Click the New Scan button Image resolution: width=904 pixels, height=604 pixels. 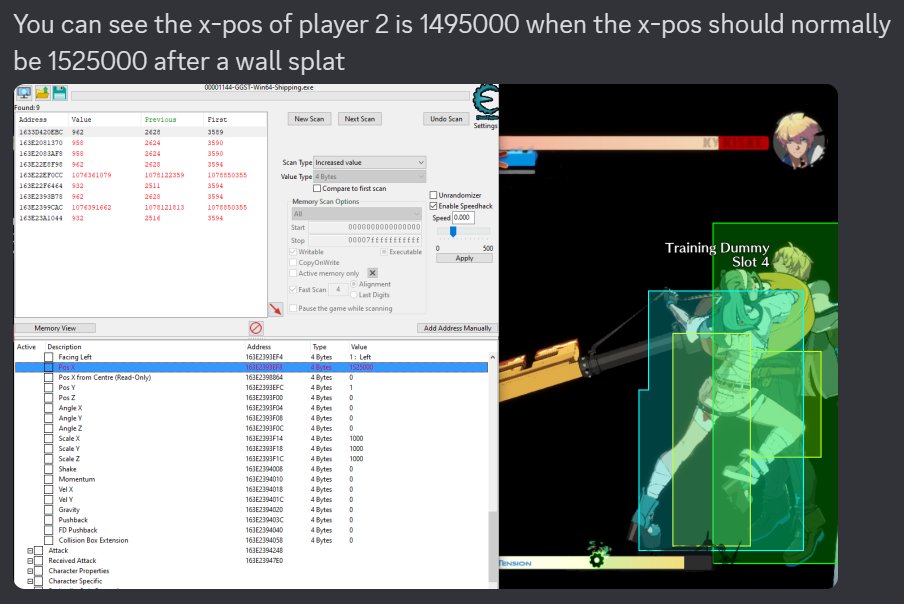point(309,119)
